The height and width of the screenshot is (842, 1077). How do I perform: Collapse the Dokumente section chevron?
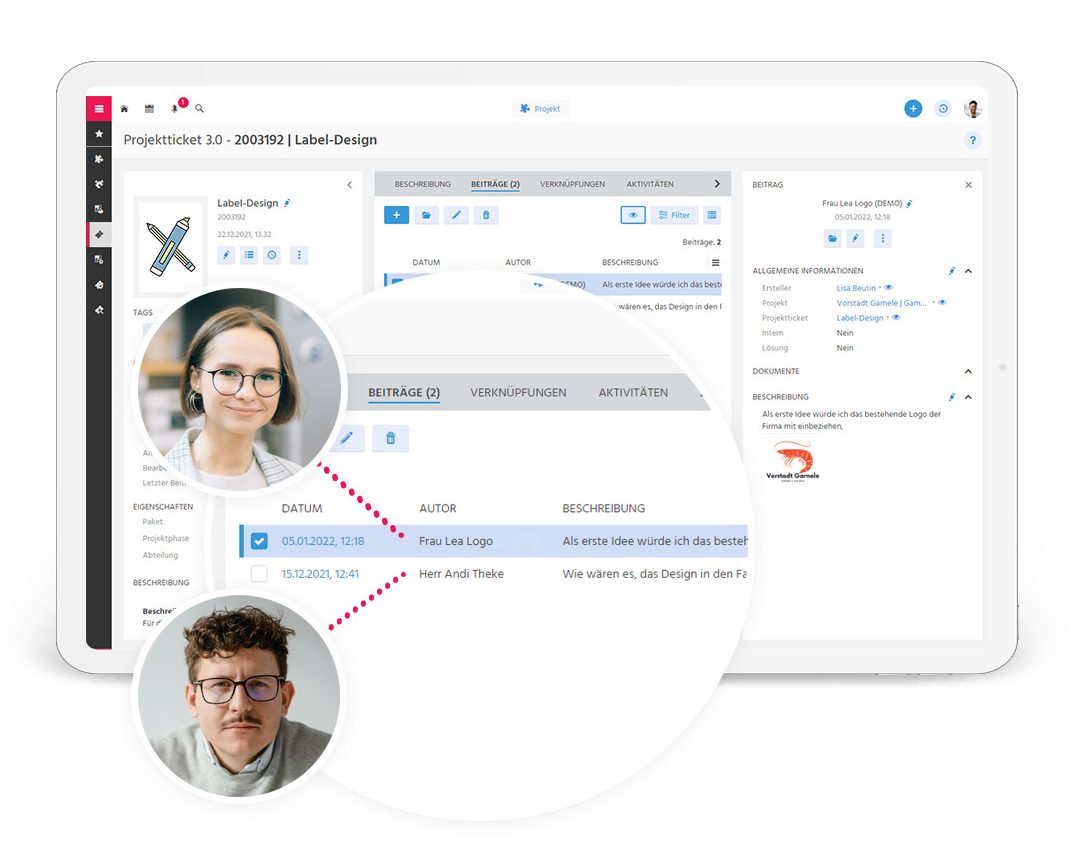coord(968,372)
